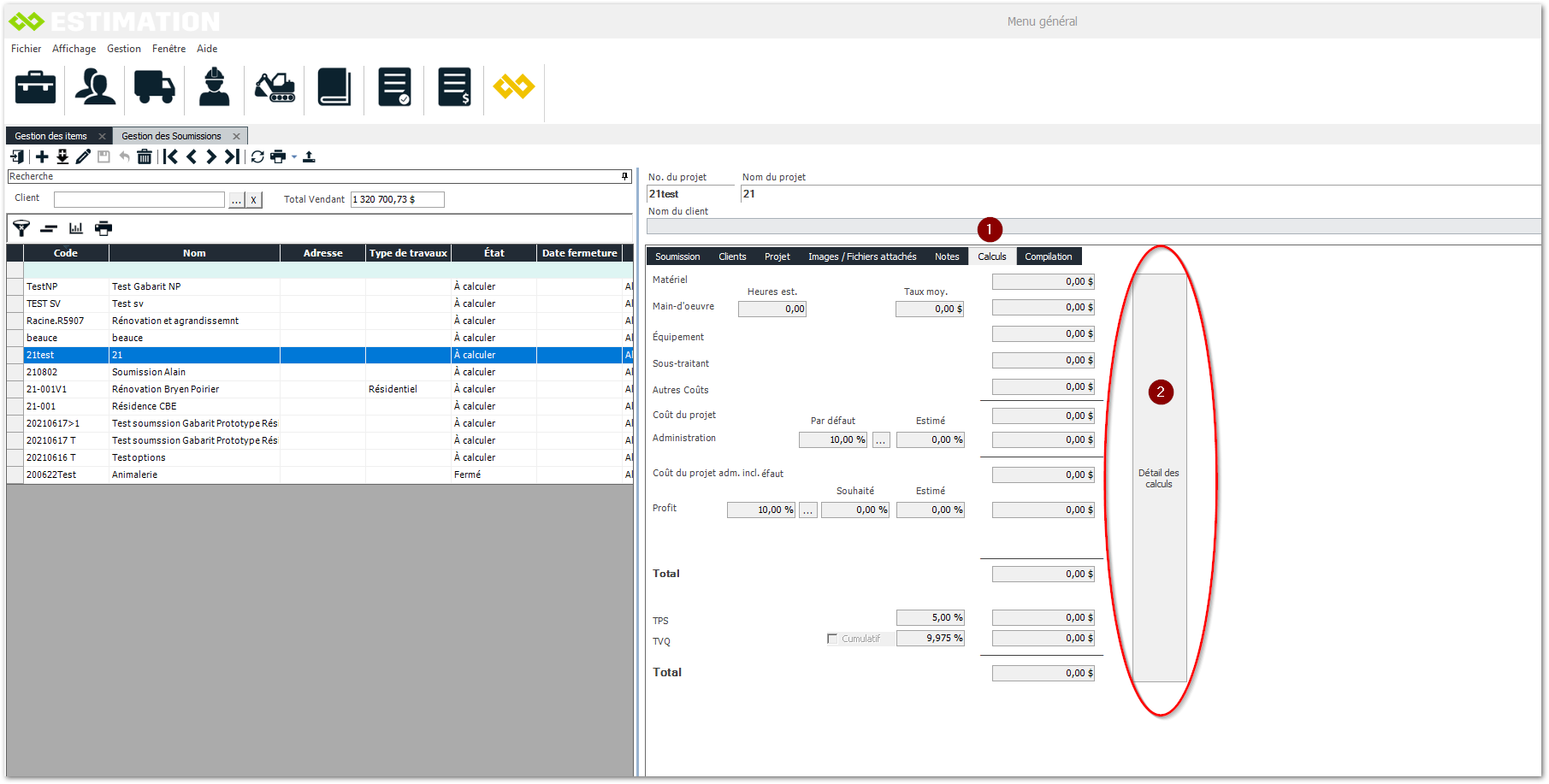
Task: Click the pencil edit icon
Action: (x=83, y=156)
